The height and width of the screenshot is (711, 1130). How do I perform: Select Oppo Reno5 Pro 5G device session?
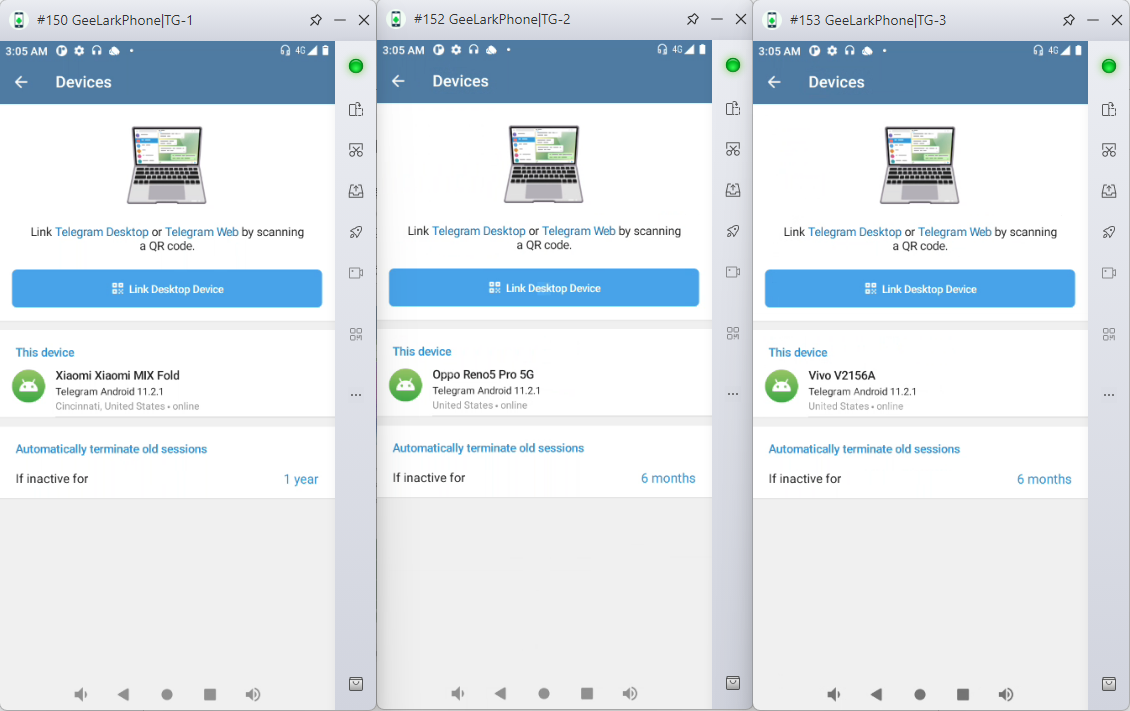coord(544,389)
